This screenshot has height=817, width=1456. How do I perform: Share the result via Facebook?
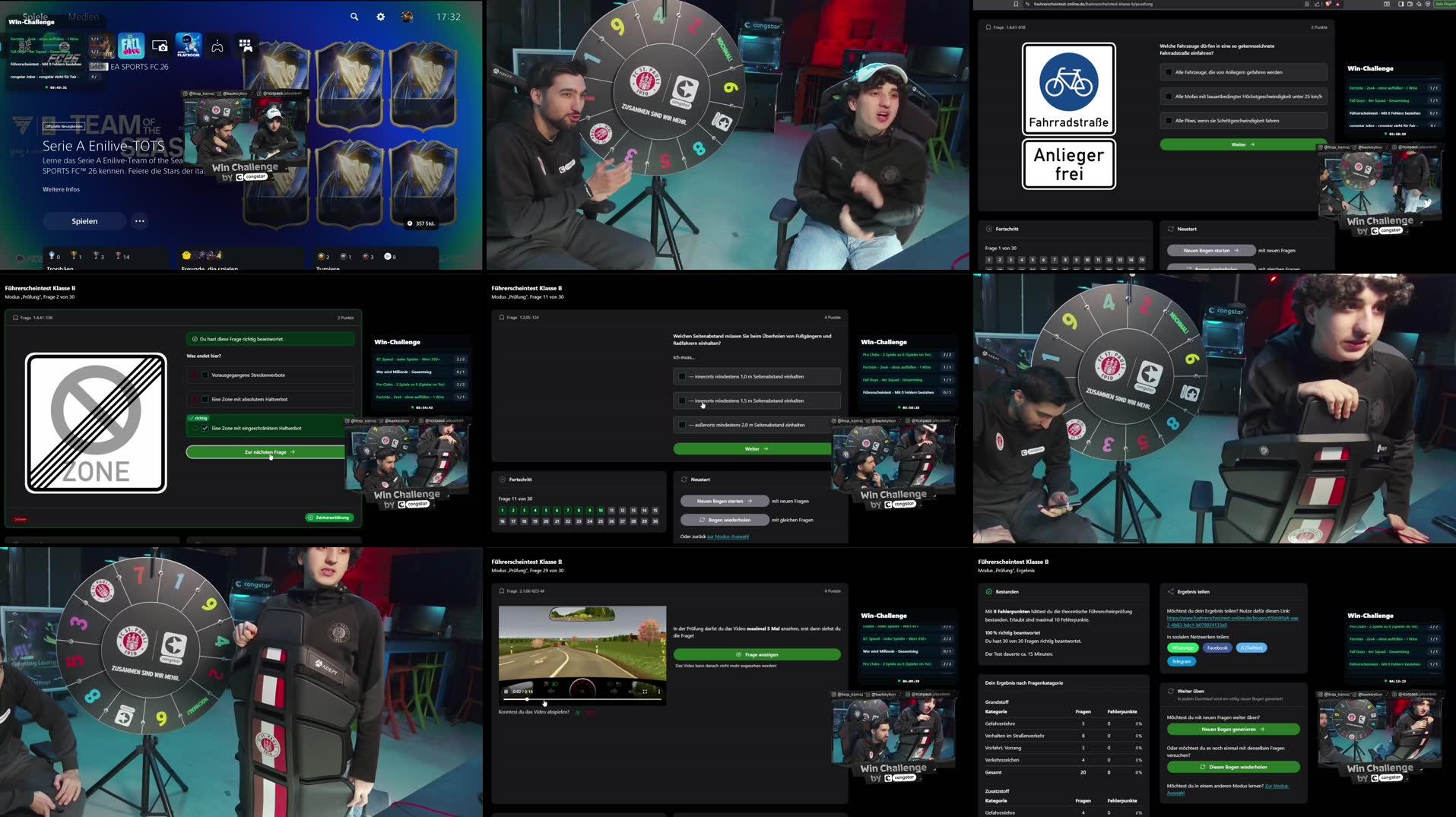1218,648
